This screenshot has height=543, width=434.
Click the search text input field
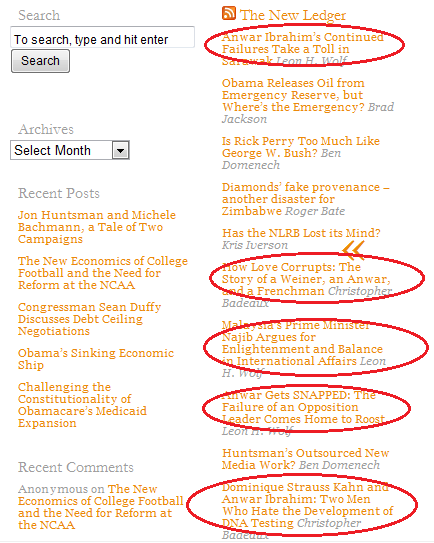pos(103,37)
